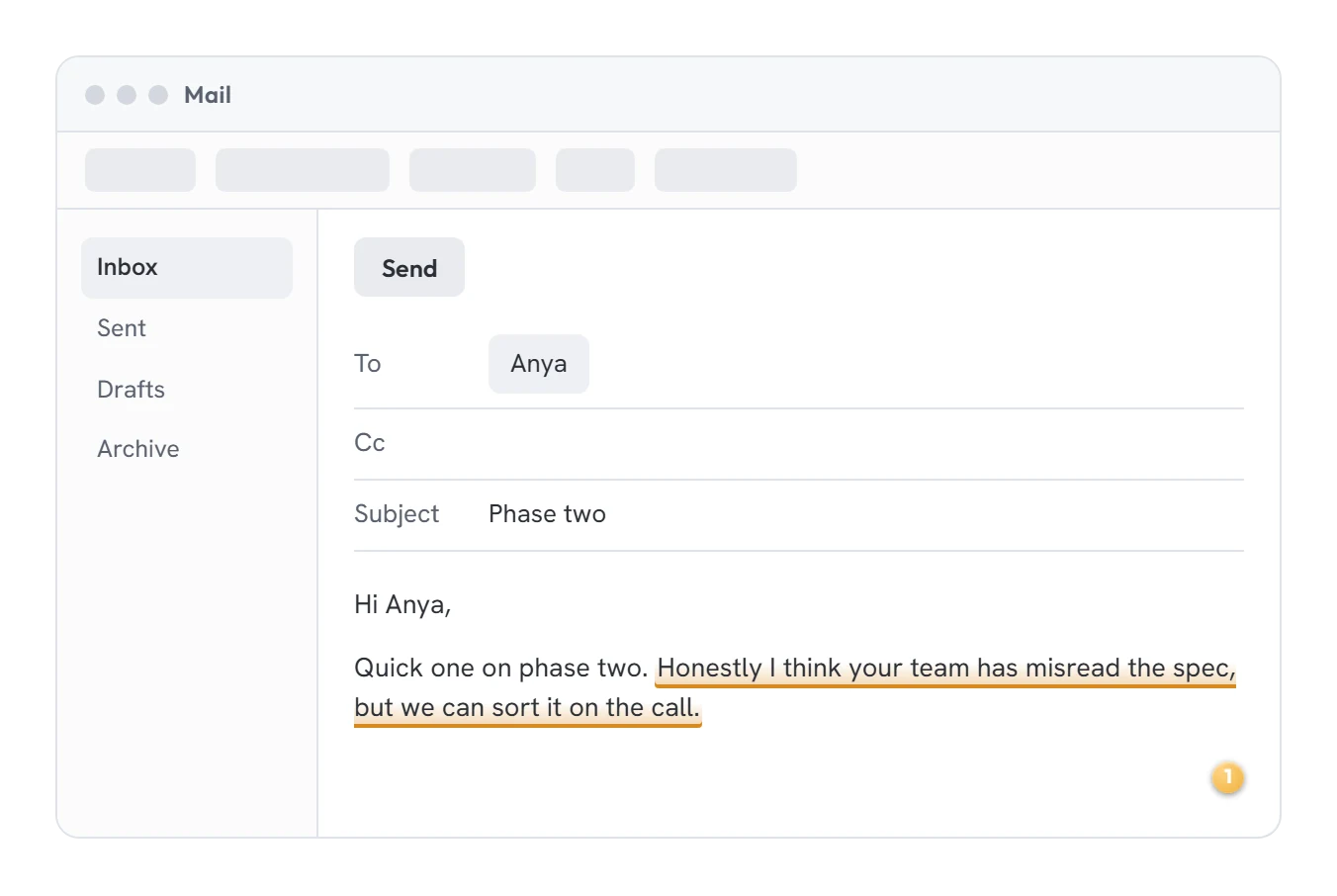Click the To field label

click(x=368, y=364)
